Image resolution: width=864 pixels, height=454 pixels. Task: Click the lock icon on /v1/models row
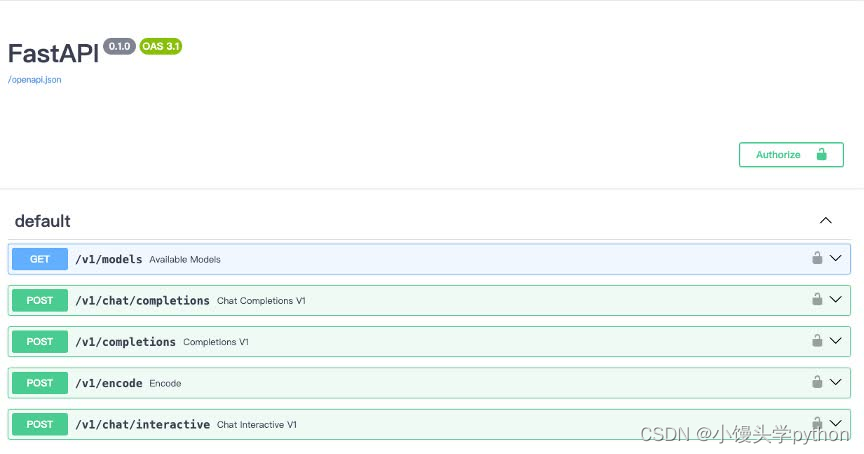coord(817,258)
